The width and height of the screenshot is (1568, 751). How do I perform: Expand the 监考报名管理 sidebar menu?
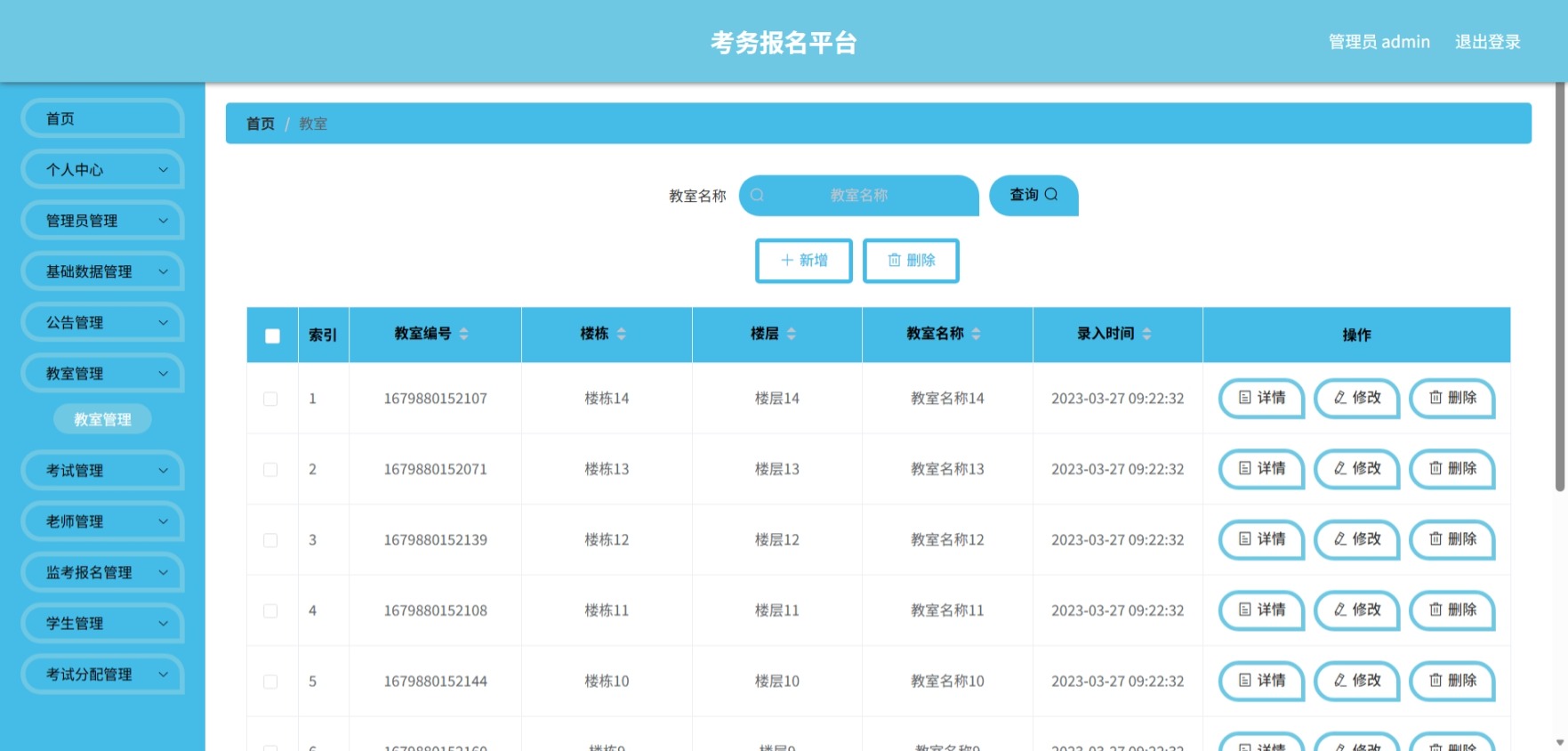(102, 572)
